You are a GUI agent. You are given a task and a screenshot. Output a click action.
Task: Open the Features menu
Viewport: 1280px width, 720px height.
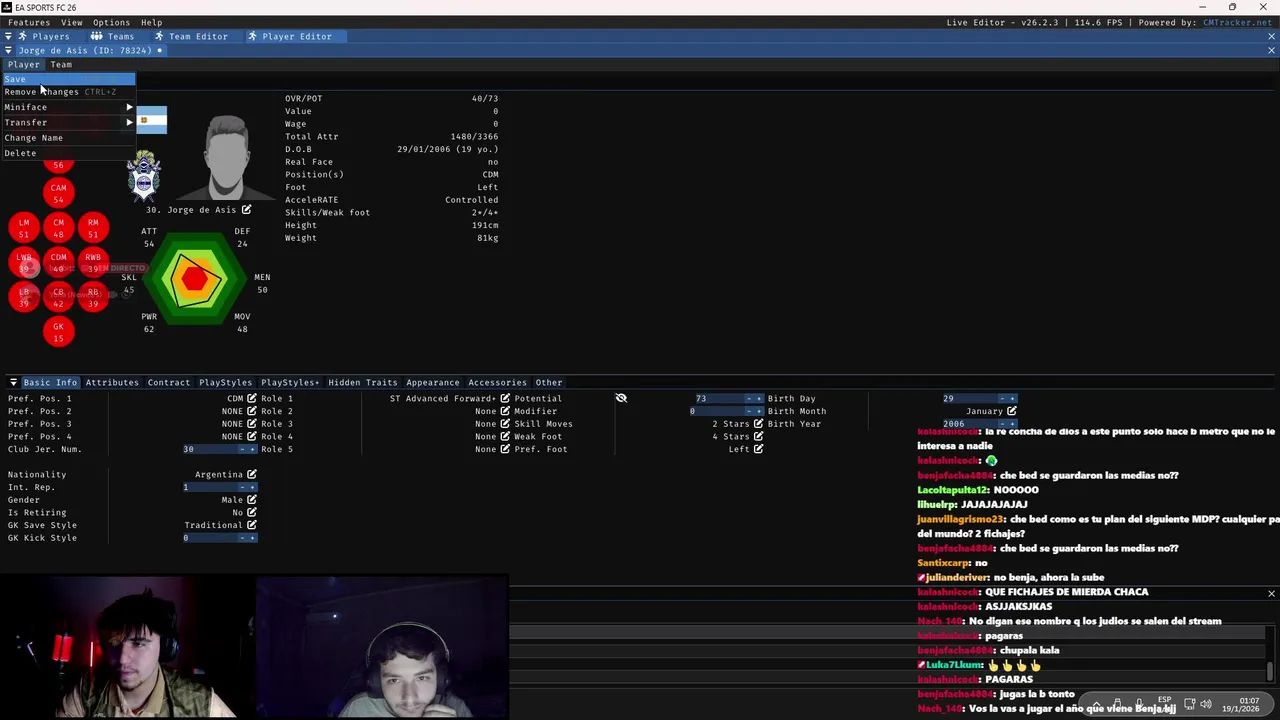(29, 23)
